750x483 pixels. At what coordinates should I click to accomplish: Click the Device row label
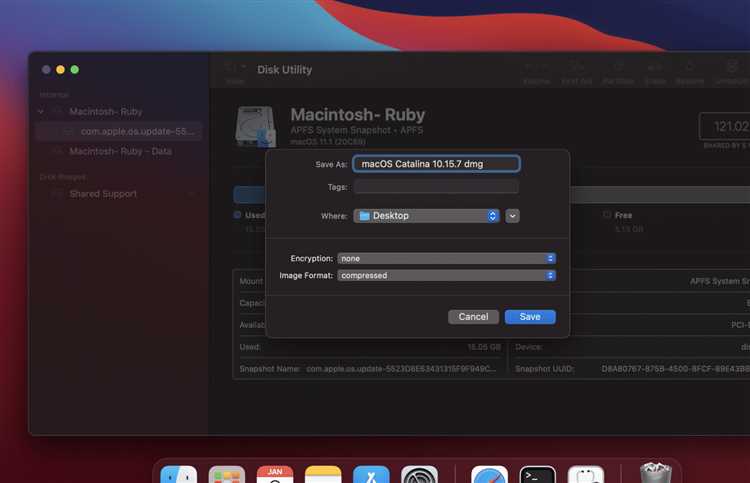529,347
